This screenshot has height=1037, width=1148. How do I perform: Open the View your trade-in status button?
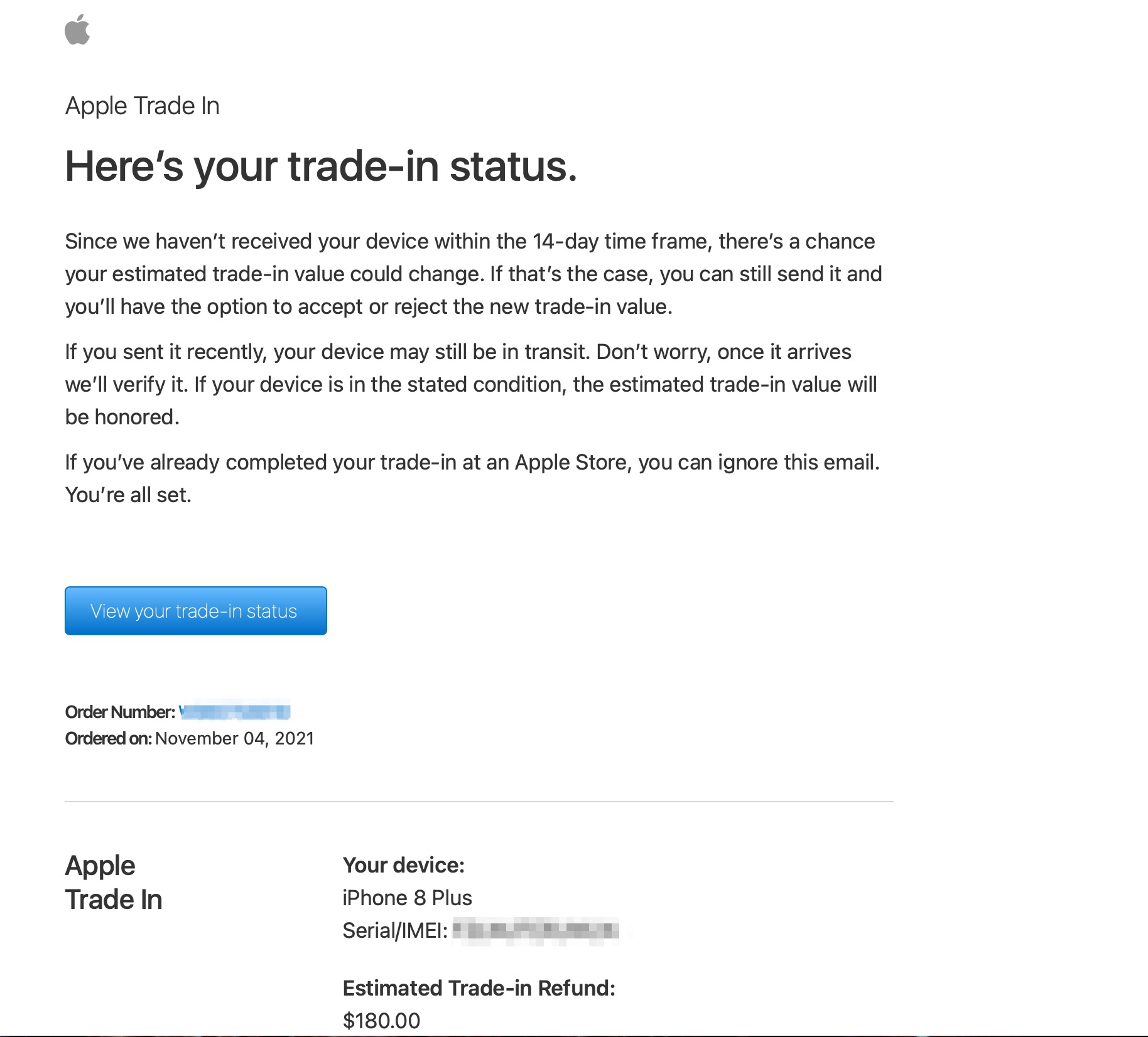tap(196, 611)
